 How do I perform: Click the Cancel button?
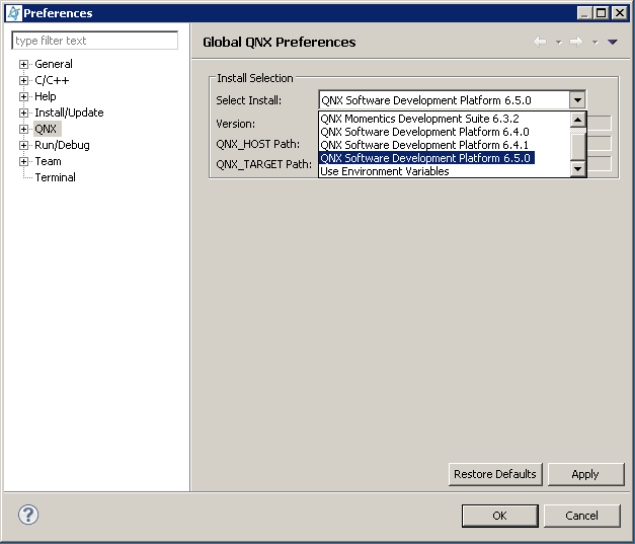tap(582, 515)
